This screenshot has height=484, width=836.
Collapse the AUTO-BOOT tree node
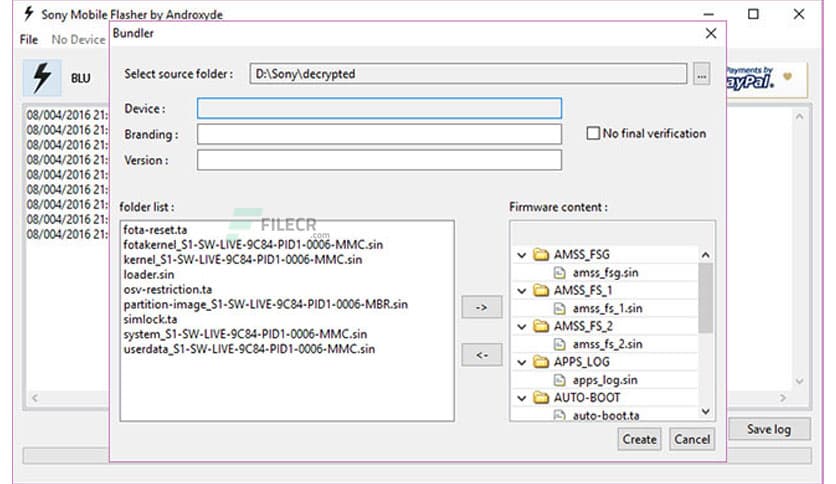click(521, 397)
